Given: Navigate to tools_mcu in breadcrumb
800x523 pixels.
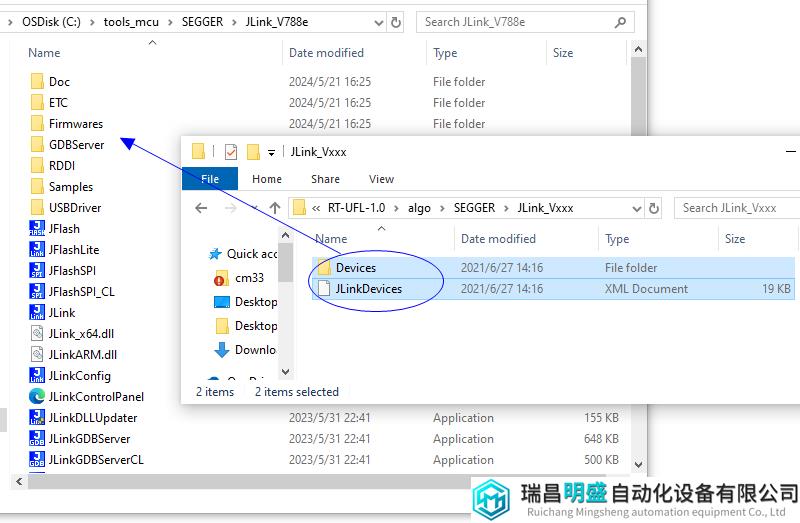Looking at the screenshot, I should 131,22.
